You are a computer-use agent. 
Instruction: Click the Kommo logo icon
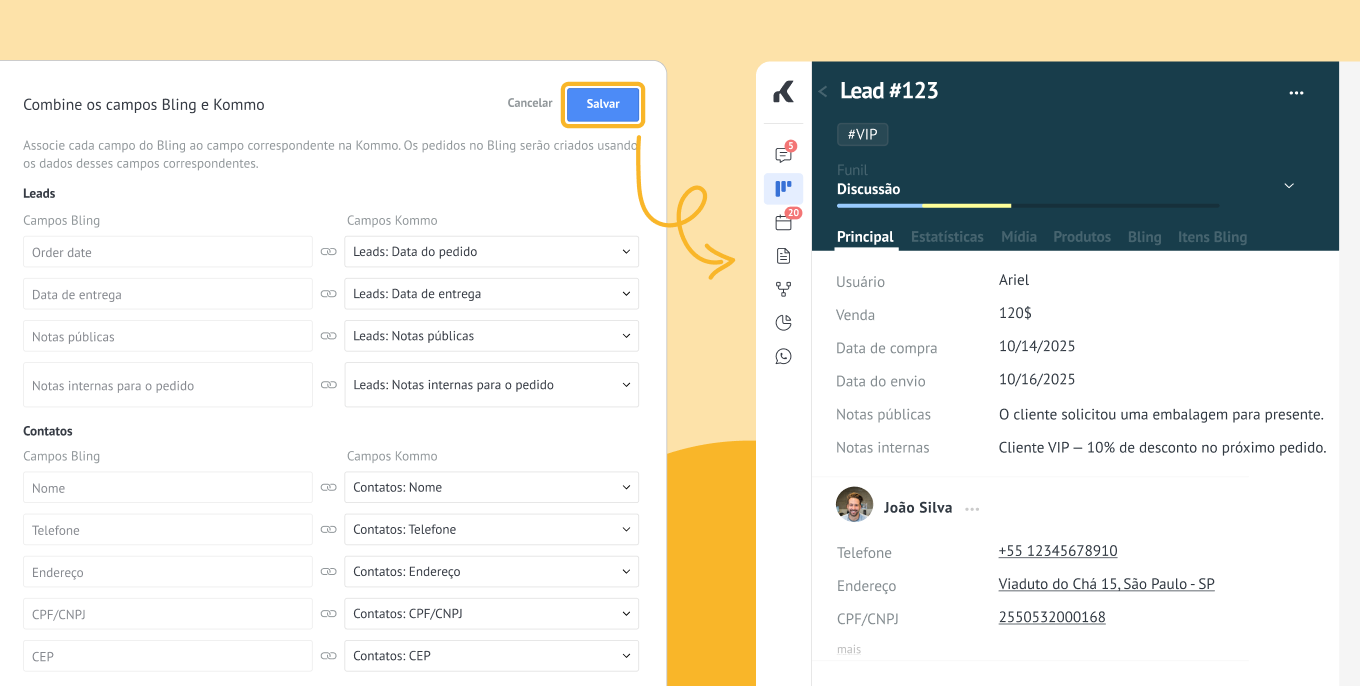783,92
